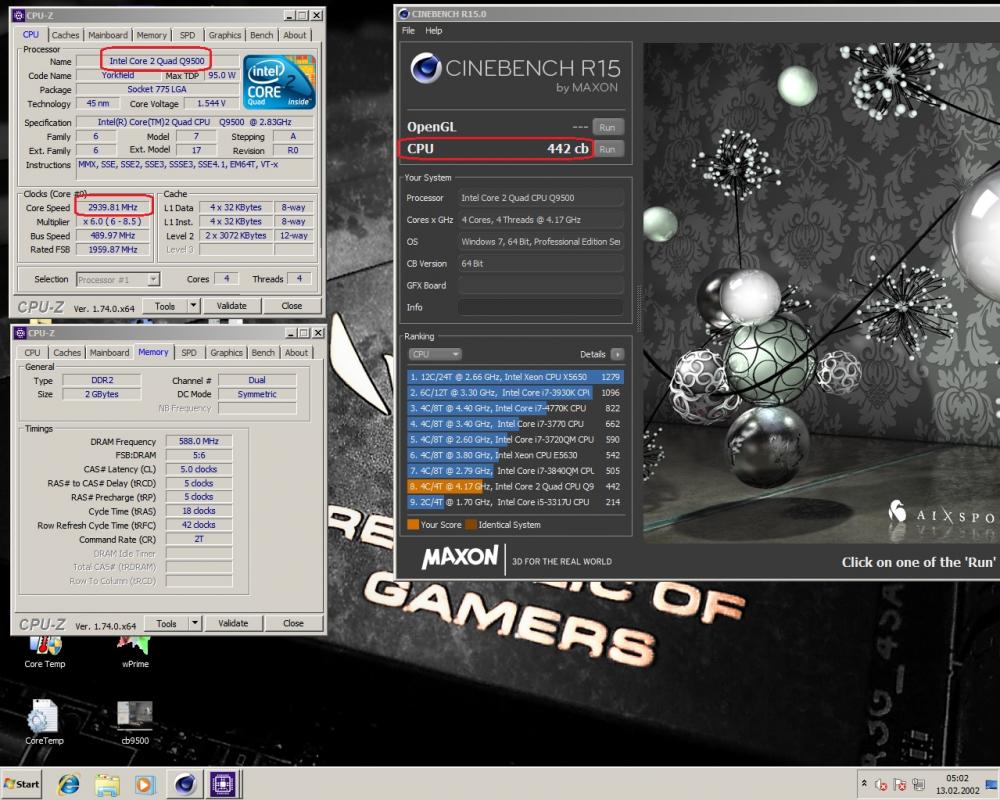1000x800 pixels.
Task: Open cb9500 desktop image file
Action: click(135, 722)
